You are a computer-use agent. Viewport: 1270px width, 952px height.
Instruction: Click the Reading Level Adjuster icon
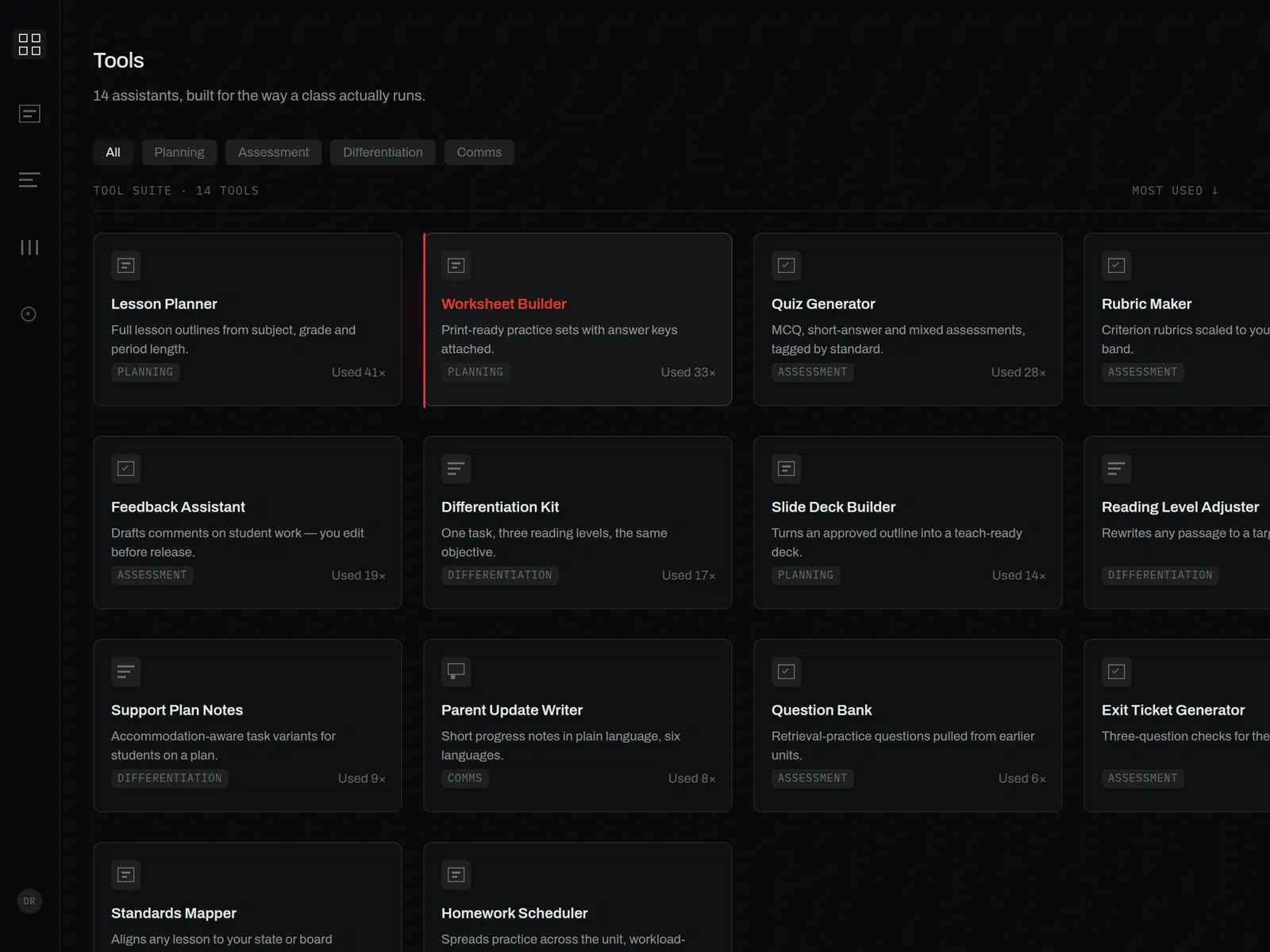(1117, 469)
